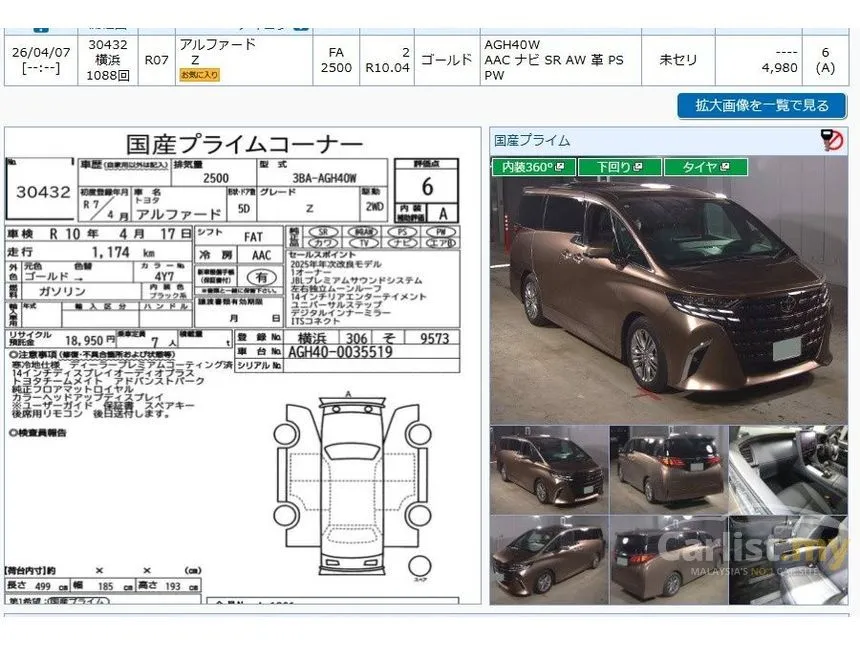Screen dimensions: 860x645
Task: Click lot number 30432 in listing row
Action: 108,44
